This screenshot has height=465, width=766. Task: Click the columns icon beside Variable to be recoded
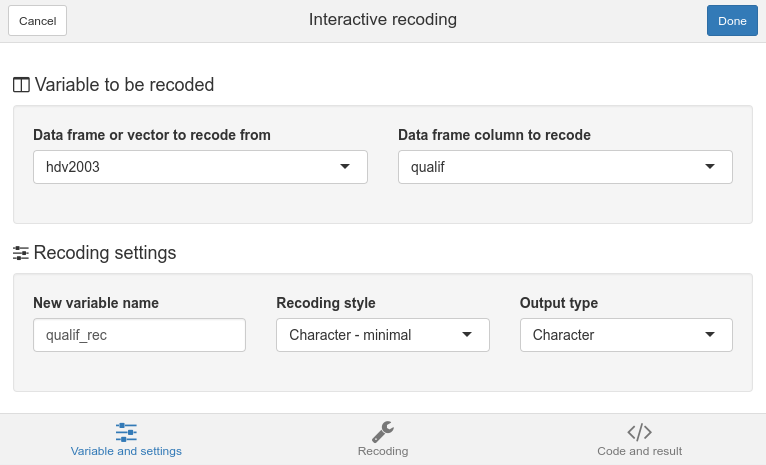21,85
